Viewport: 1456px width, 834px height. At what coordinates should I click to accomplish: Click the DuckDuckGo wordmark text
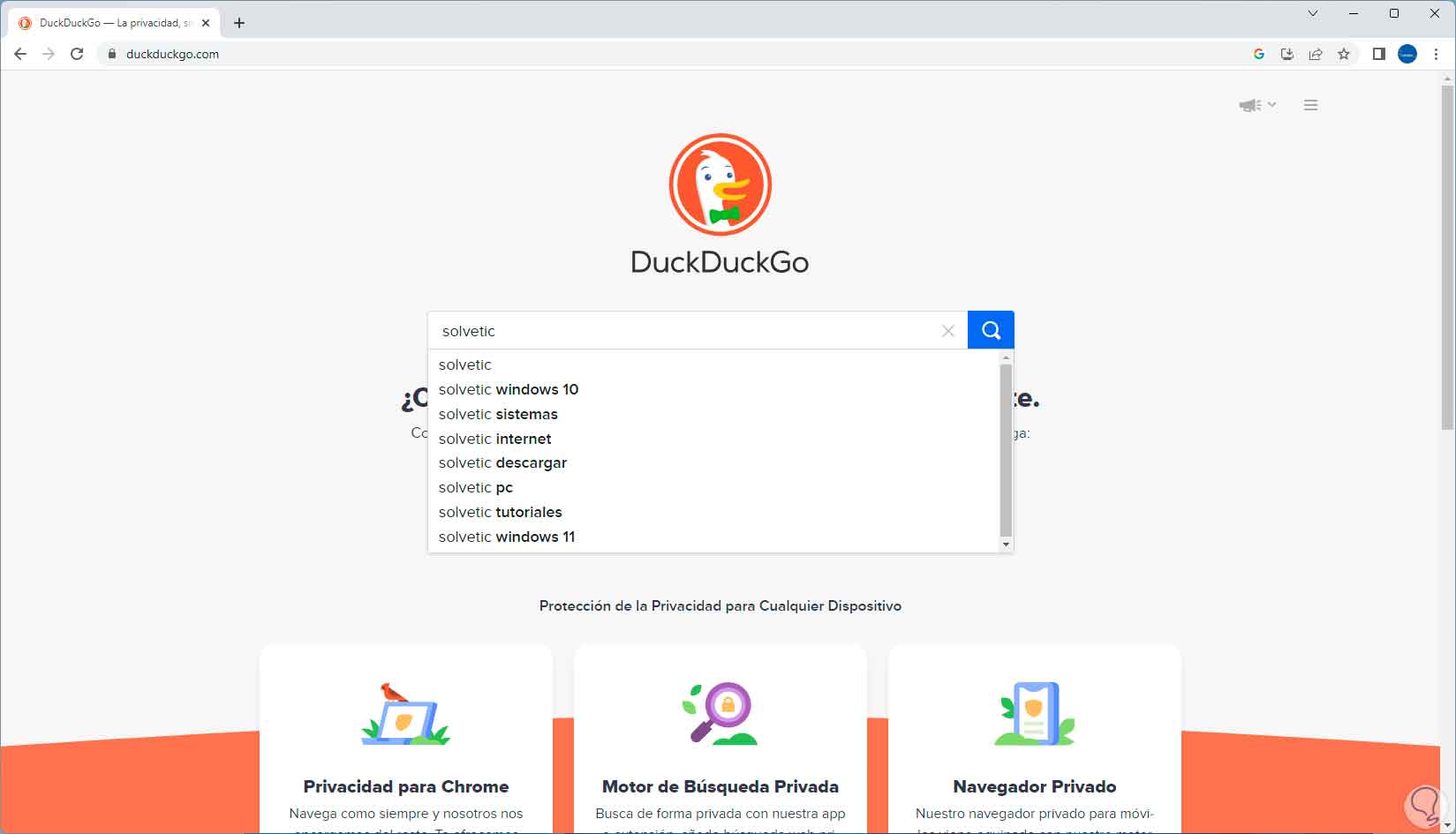pos(720,262)
